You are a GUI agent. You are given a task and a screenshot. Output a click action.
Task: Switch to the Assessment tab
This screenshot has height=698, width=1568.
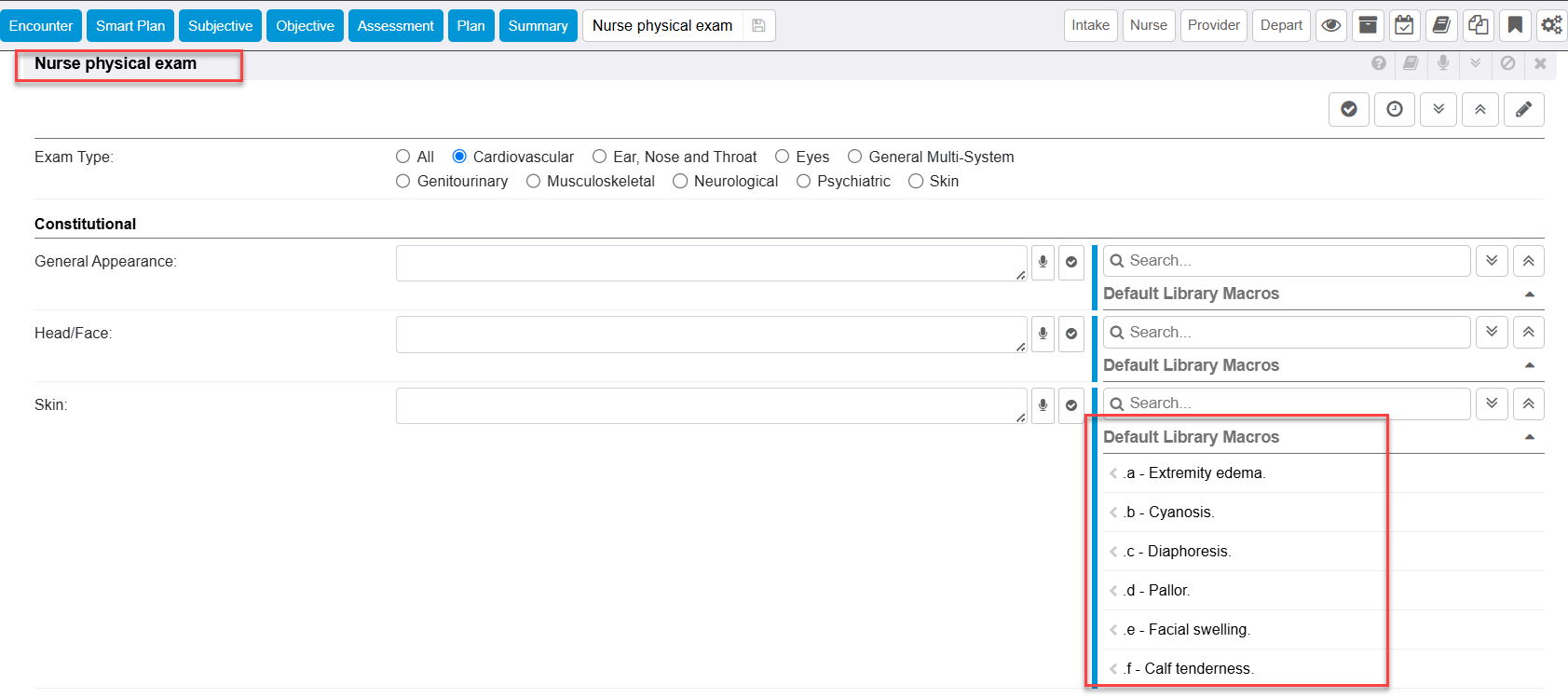point(395,26)
